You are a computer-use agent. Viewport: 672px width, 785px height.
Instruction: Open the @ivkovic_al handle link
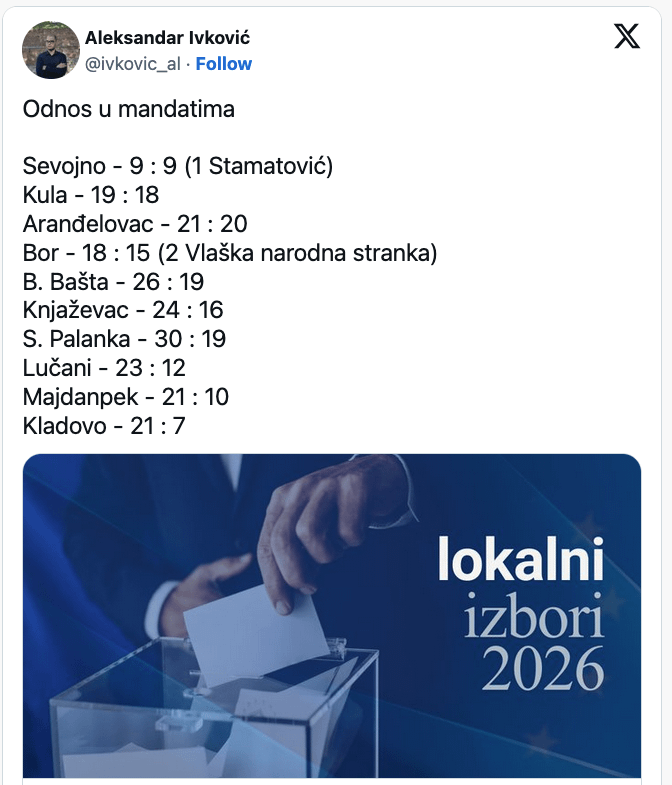click(x=134, y=64)
